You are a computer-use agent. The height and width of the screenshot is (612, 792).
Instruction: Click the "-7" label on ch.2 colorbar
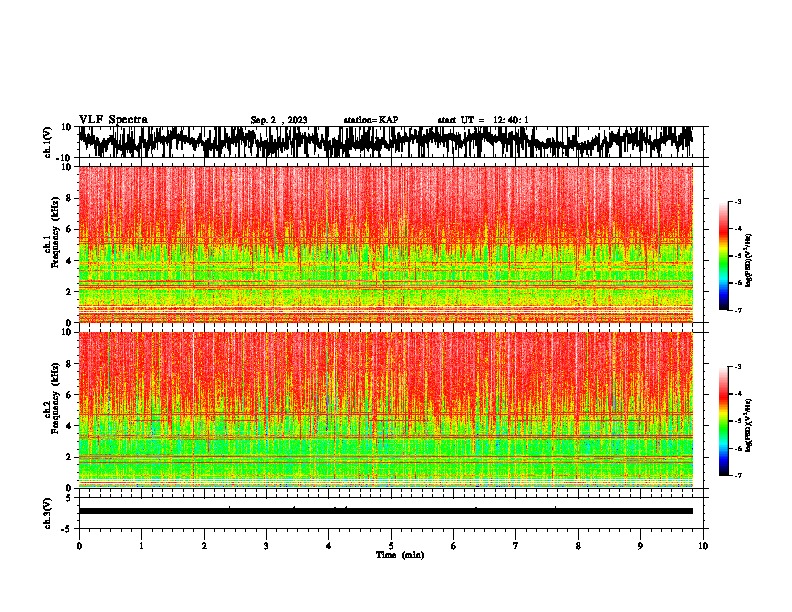[737, 475]
